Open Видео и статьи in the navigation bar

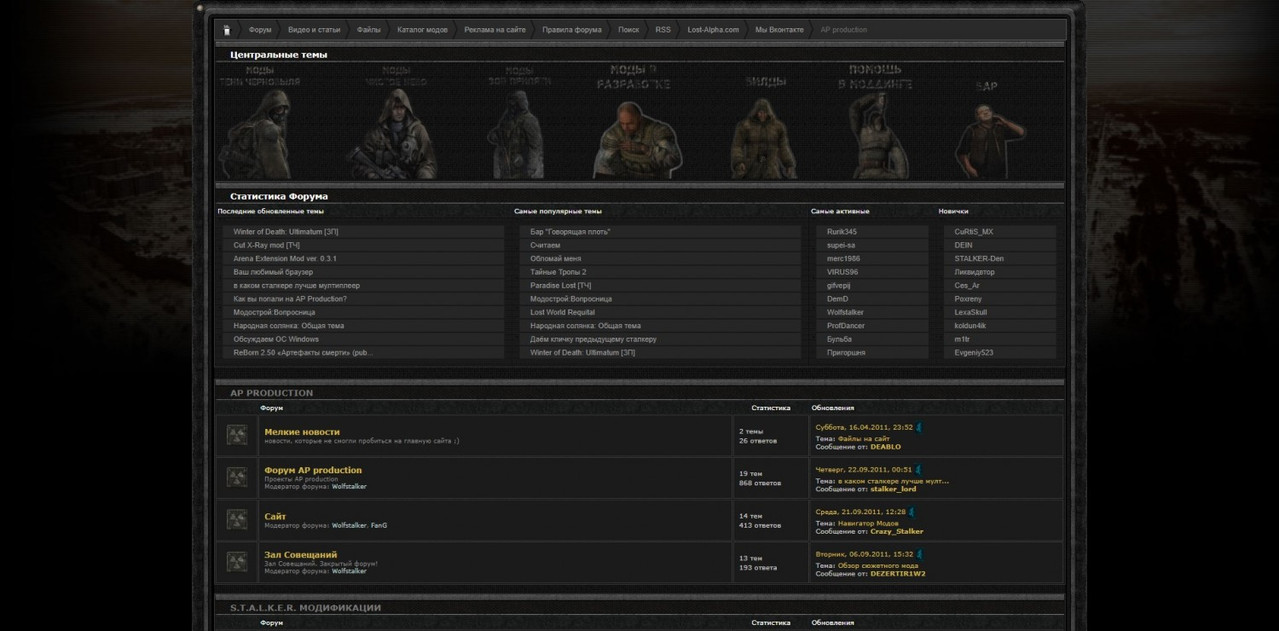click(x=314, y=30)
